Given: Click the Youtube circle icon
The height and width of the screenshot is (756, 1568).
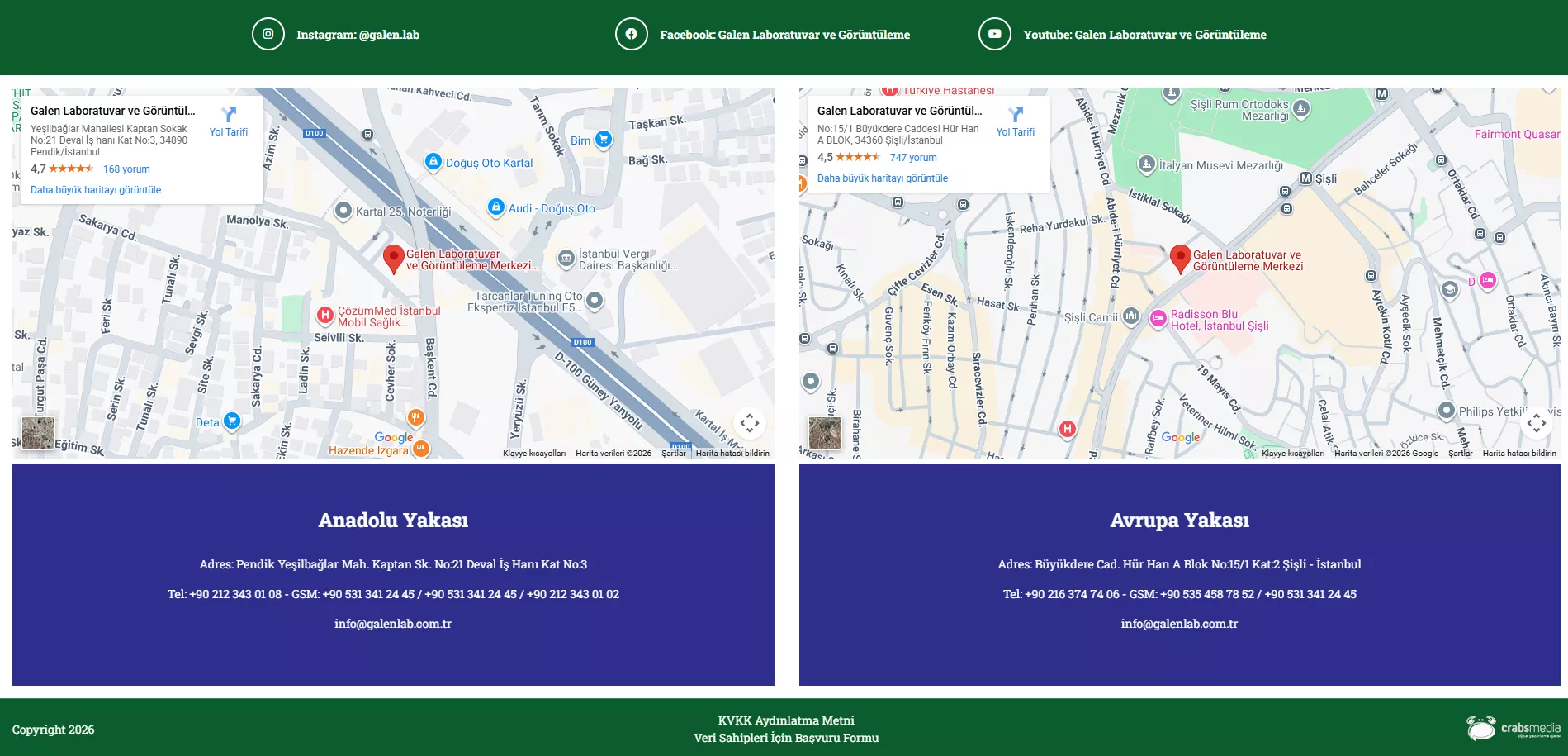Looking at the screenshot, I should (994, 35).
